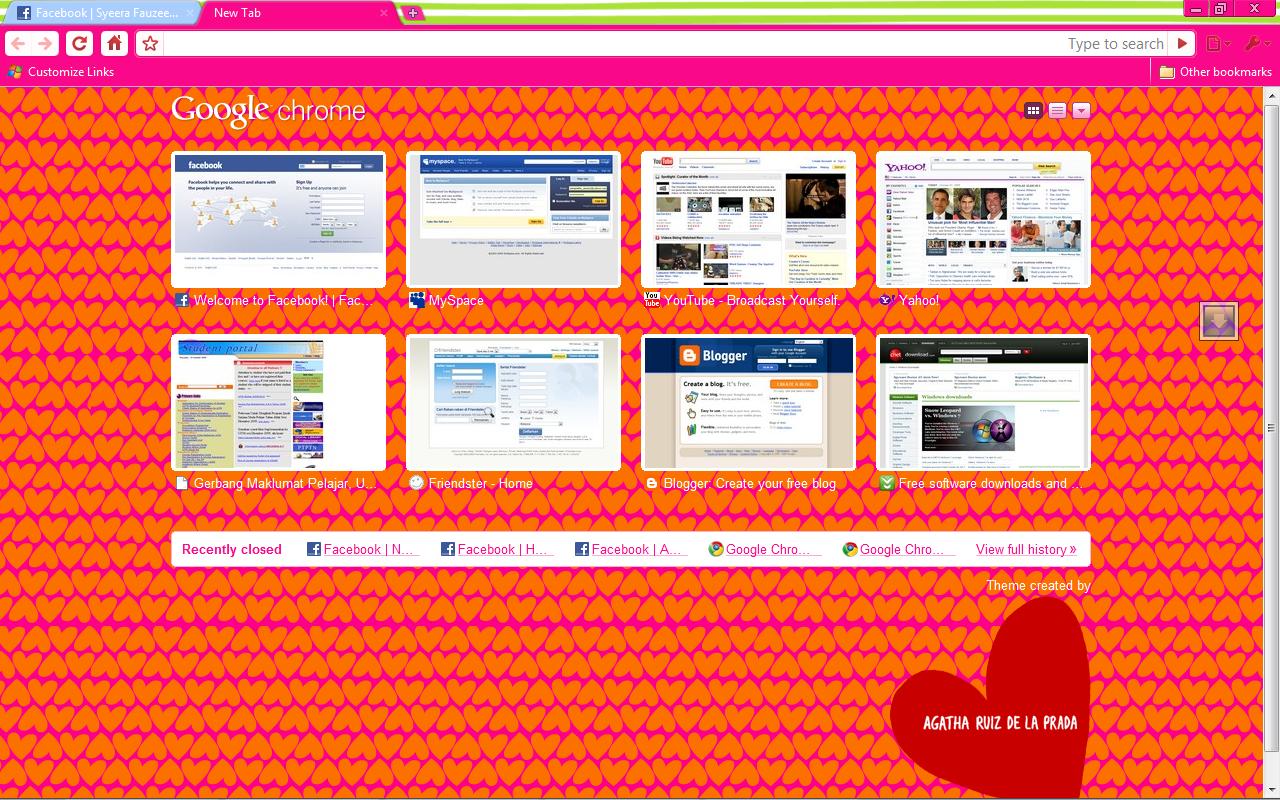Open the page control menu
This screenshot has width=1280, height=800.
1217,44
